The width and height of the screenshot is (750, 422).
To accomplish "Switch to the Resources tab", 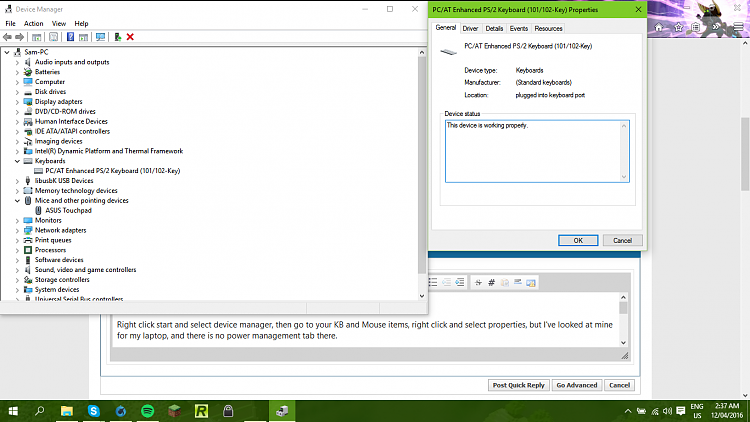I will (x=548, y=29).
